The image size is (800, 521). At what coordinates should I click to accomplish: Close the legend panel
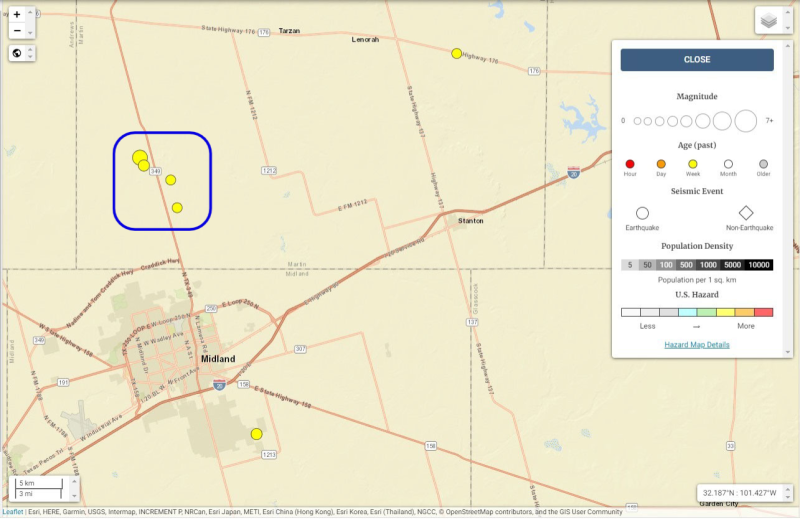[x=697, y=60]
